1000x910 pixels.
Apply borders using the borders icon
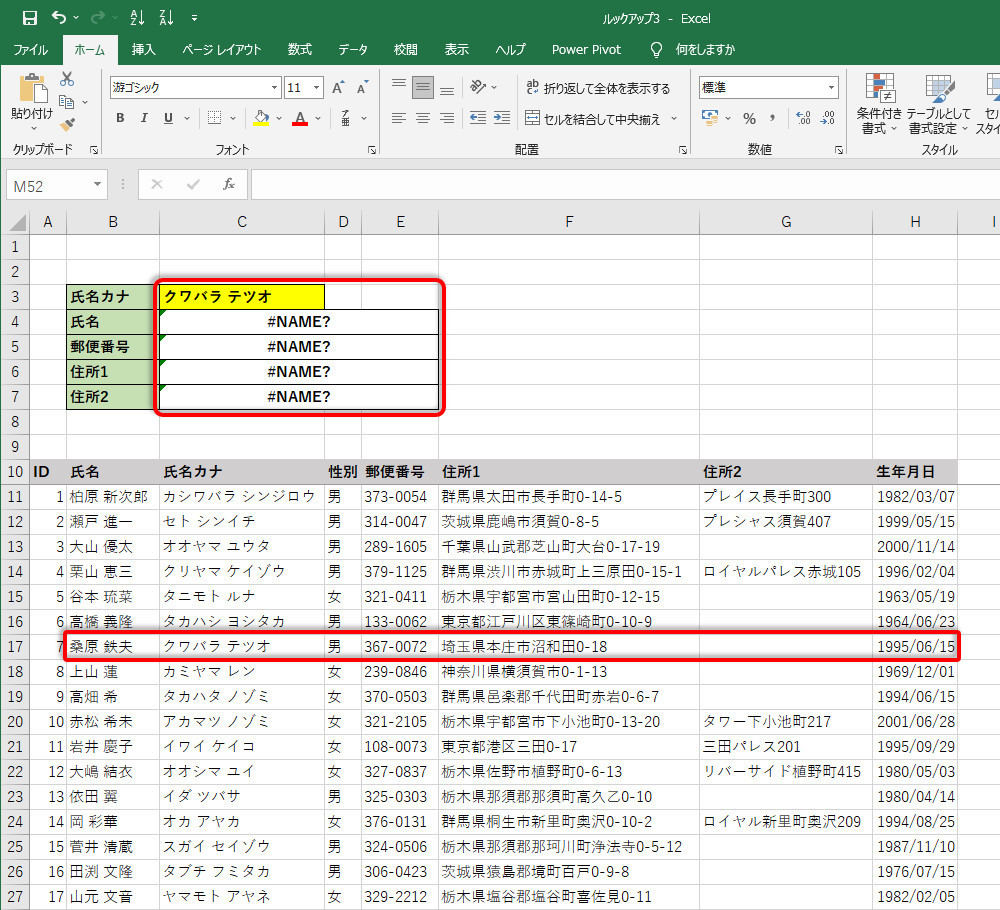point(214,118)
